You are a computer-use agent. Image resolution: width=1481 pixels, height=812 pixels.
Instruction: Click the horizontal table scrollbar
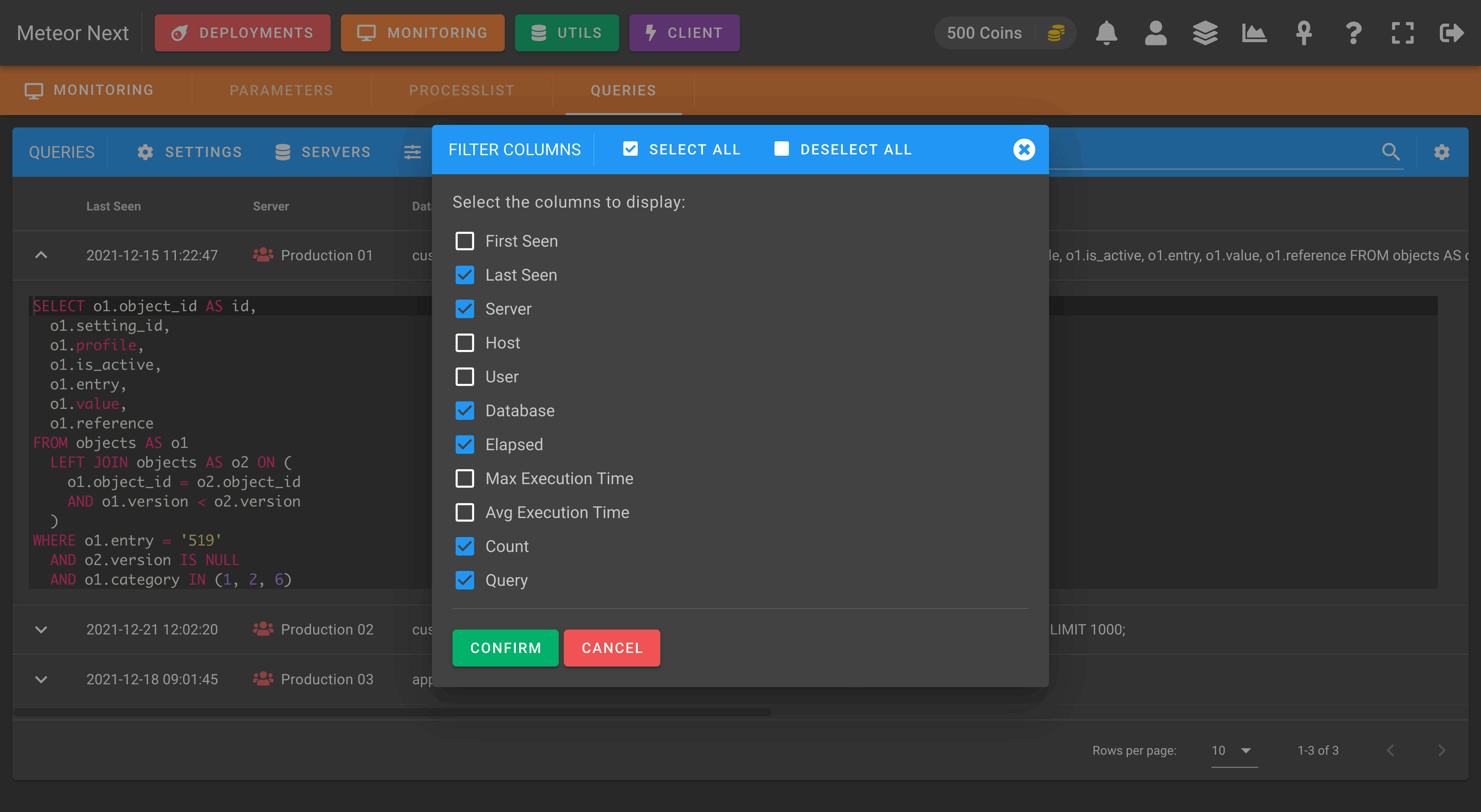click(x=392, y=713)
